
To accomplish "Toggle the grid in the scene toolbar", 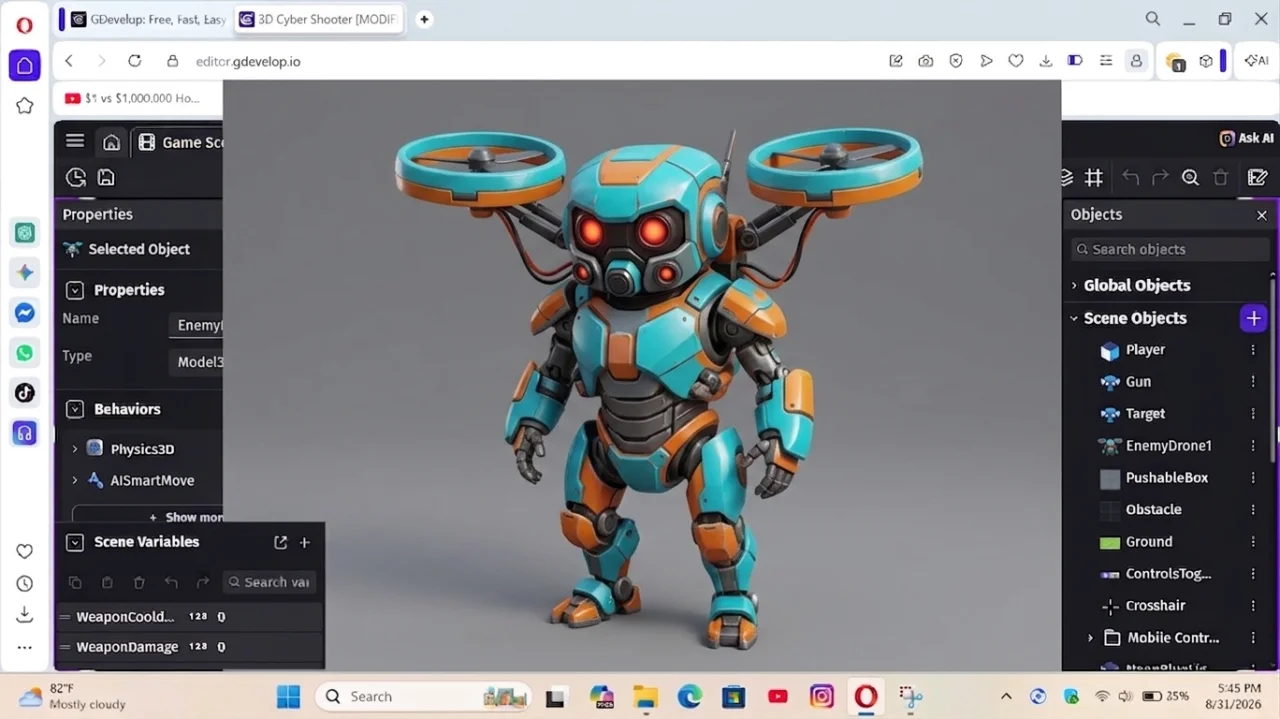I will click(x=1094, y=177).
